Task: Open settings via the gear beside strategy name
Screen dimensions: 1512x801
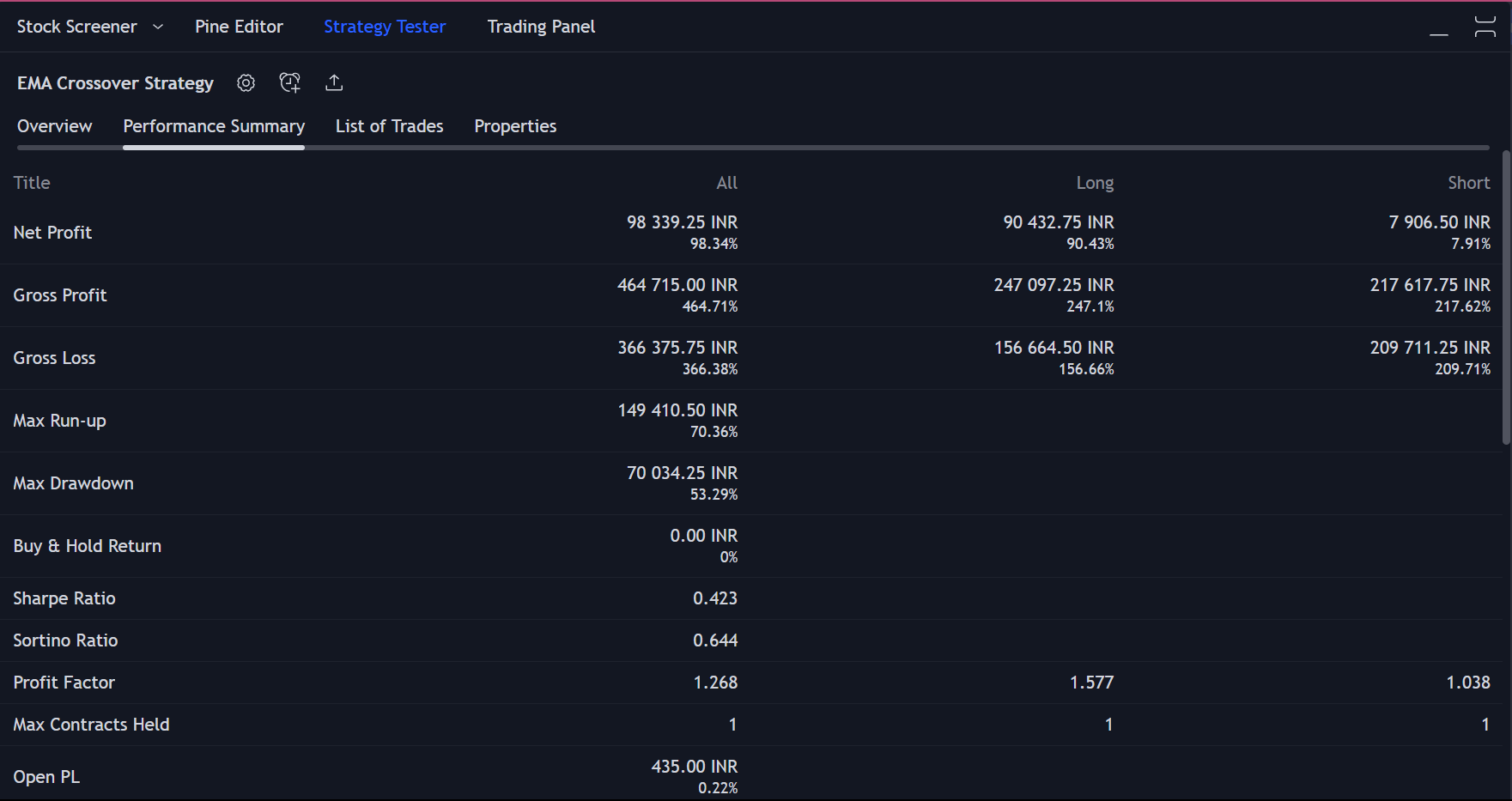Action: point(246,82)
